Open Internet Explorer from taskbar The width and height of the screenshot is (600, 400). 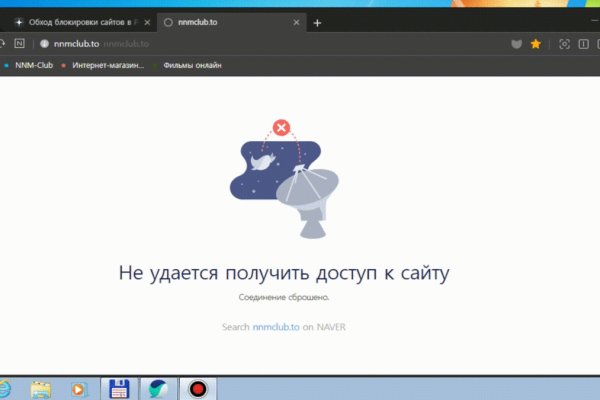click(x=3, y=388)
